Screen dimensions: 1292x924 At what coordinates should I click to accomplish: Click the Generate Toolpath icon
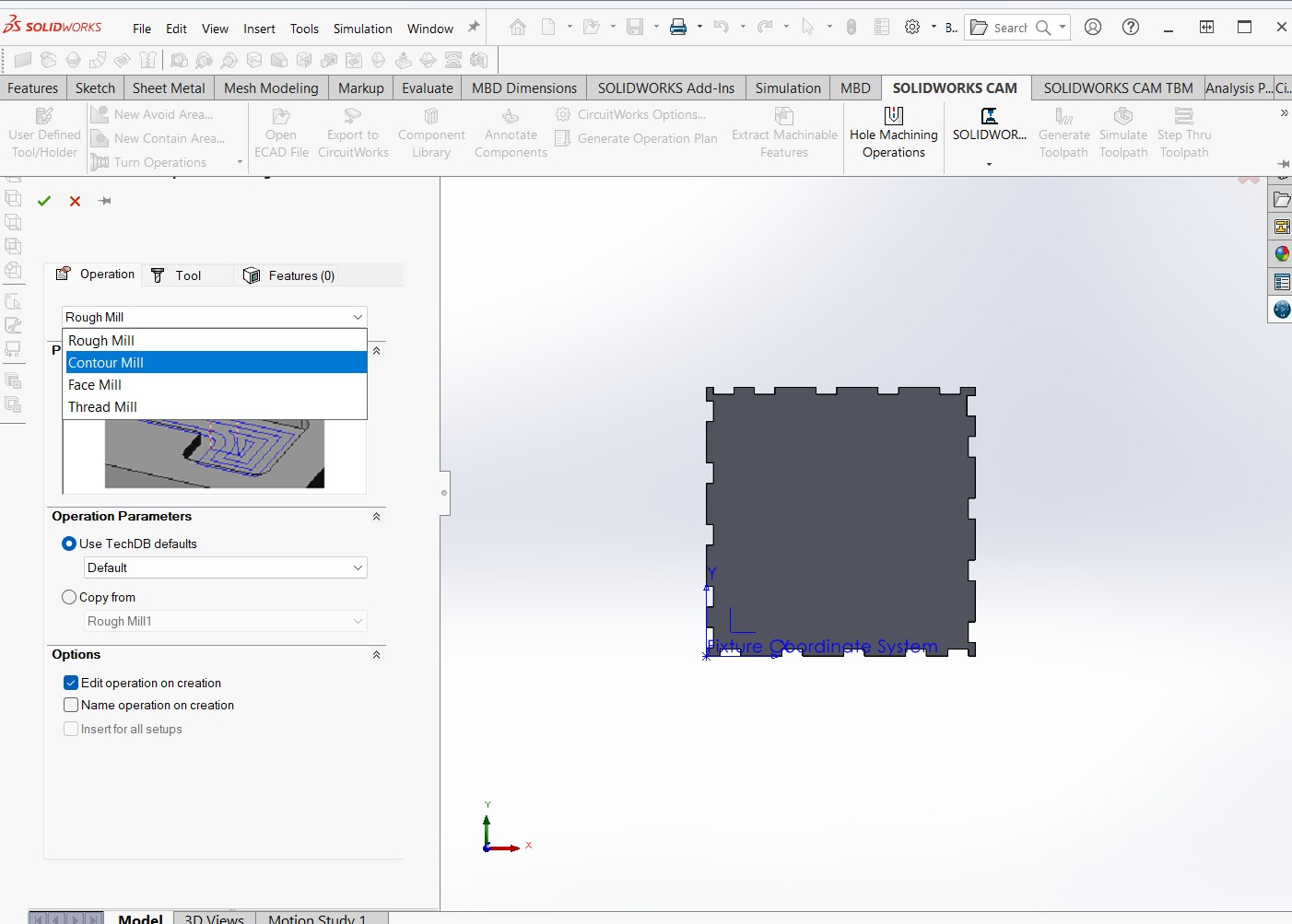click(1063, 134)
